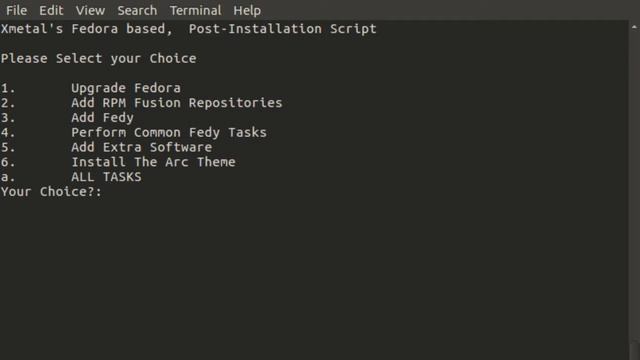Open the Edit menu
The width and height of the screenshot is (640, 360).
point(51,10)
